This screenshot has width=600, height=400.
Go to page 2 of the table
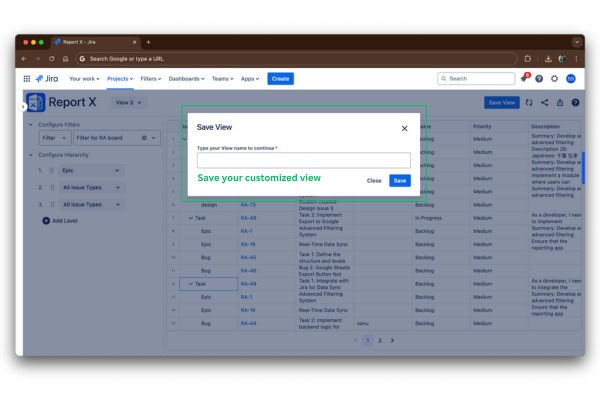click(380, 340)
